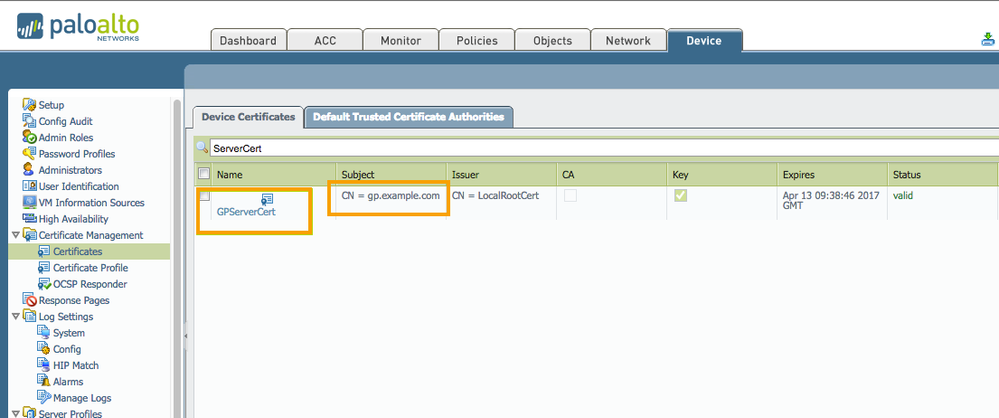Switch to the Policies tab

point(477,40)
